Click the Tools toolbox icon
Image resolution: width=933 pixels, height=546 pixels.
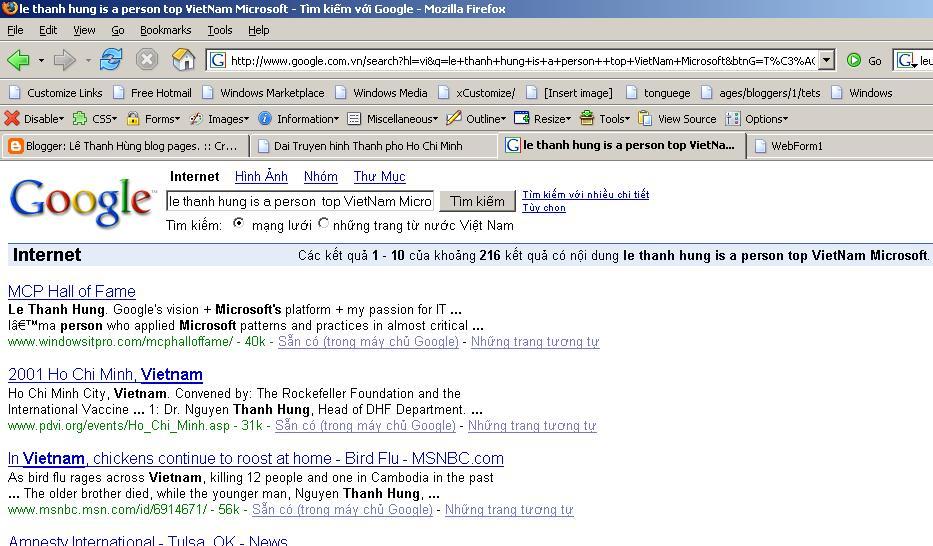click(x=587, y=118)
